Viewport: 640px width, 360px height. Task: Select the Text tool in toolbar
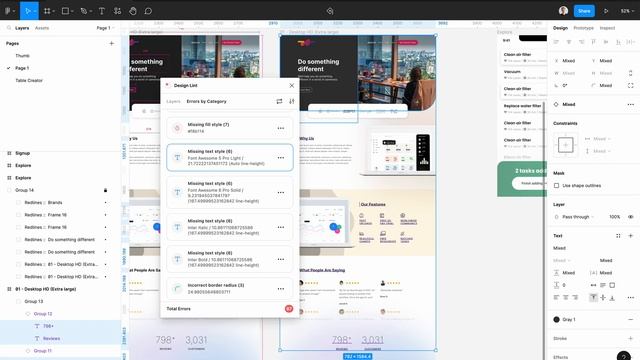(x=102, y=11)
